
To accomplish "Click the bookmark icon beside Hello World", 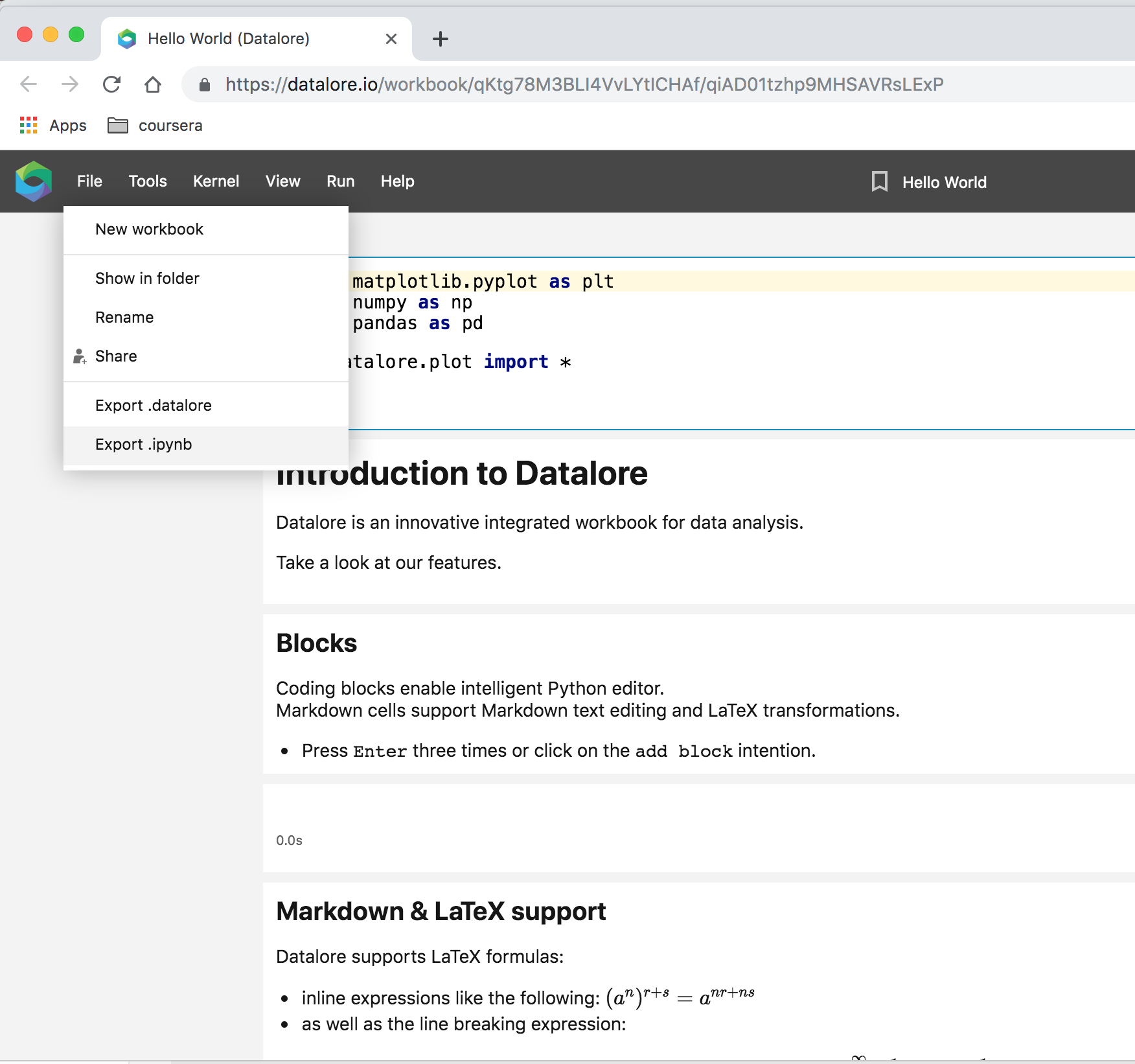I will pos(879,181).
